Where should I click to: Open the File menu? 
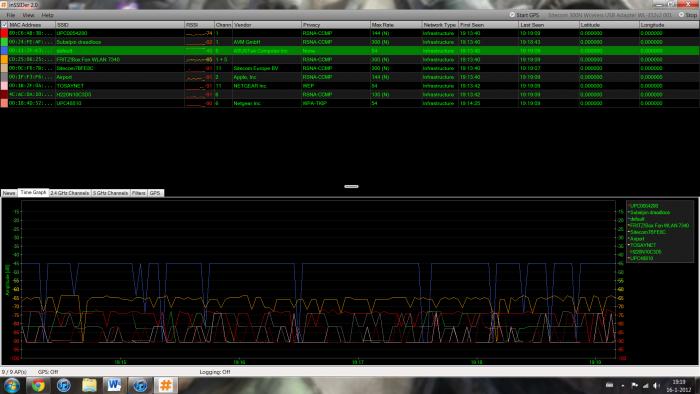pyautogui.click(x=11, y=15)
